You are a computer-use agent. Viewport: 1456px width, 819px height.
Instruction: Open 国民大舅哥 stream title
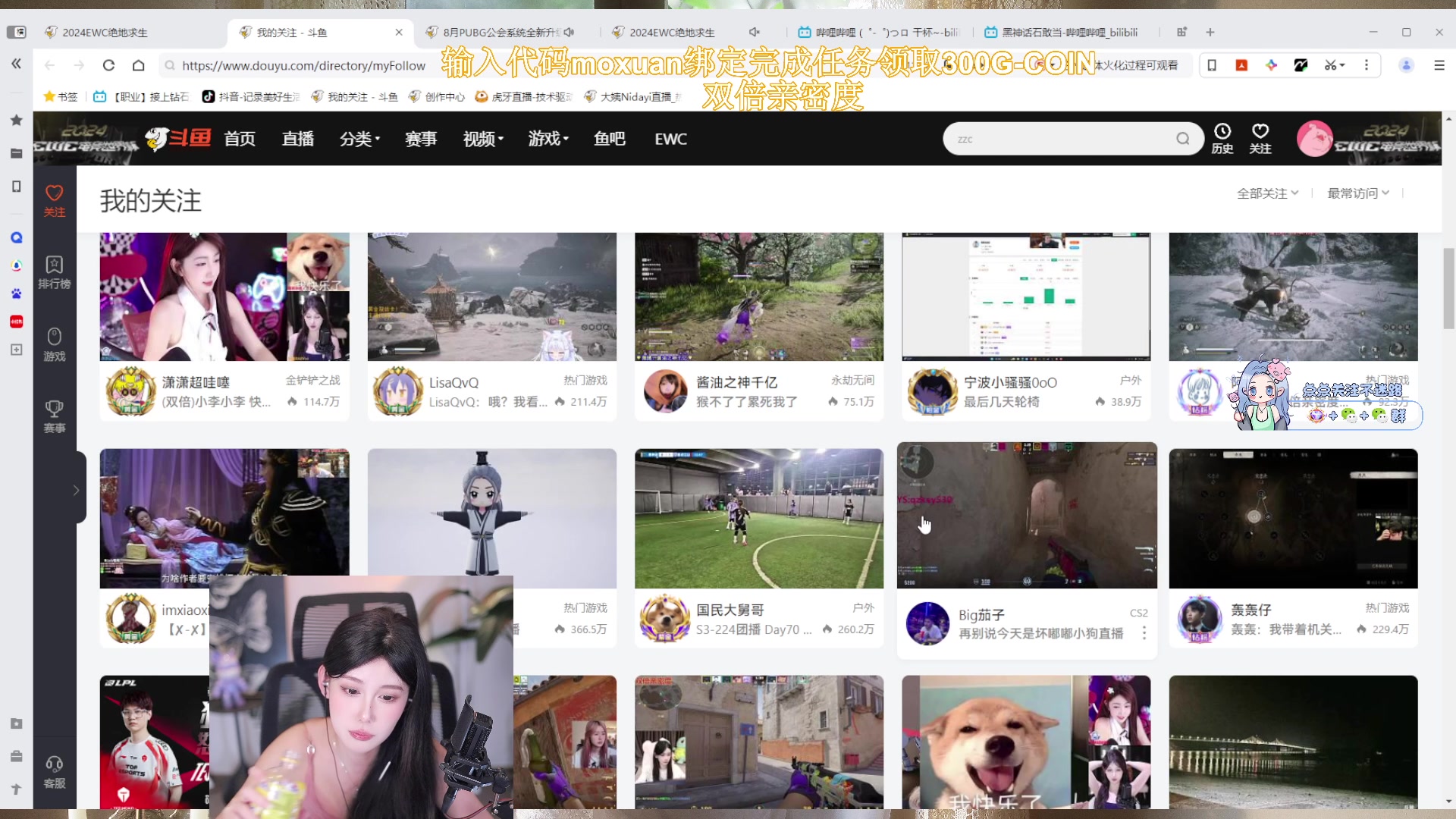click(754, 629)
